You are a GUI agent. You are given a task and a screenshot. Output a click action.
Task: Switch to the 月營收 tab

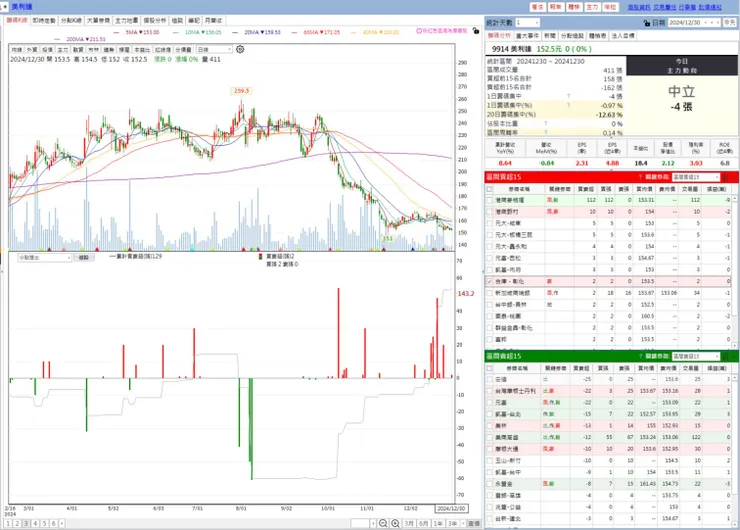213,20
